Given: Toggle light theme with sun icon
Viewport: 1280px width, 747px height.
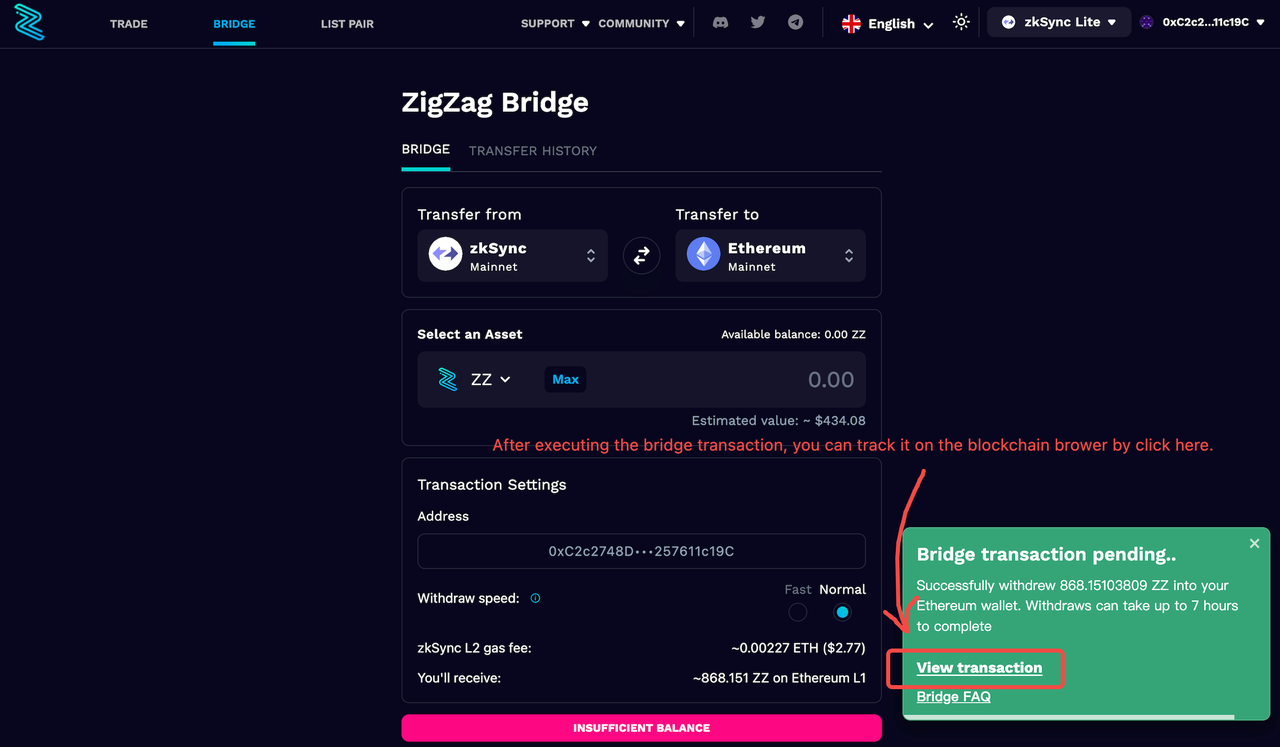Looking at the screenshot, I should click(961, 22).
